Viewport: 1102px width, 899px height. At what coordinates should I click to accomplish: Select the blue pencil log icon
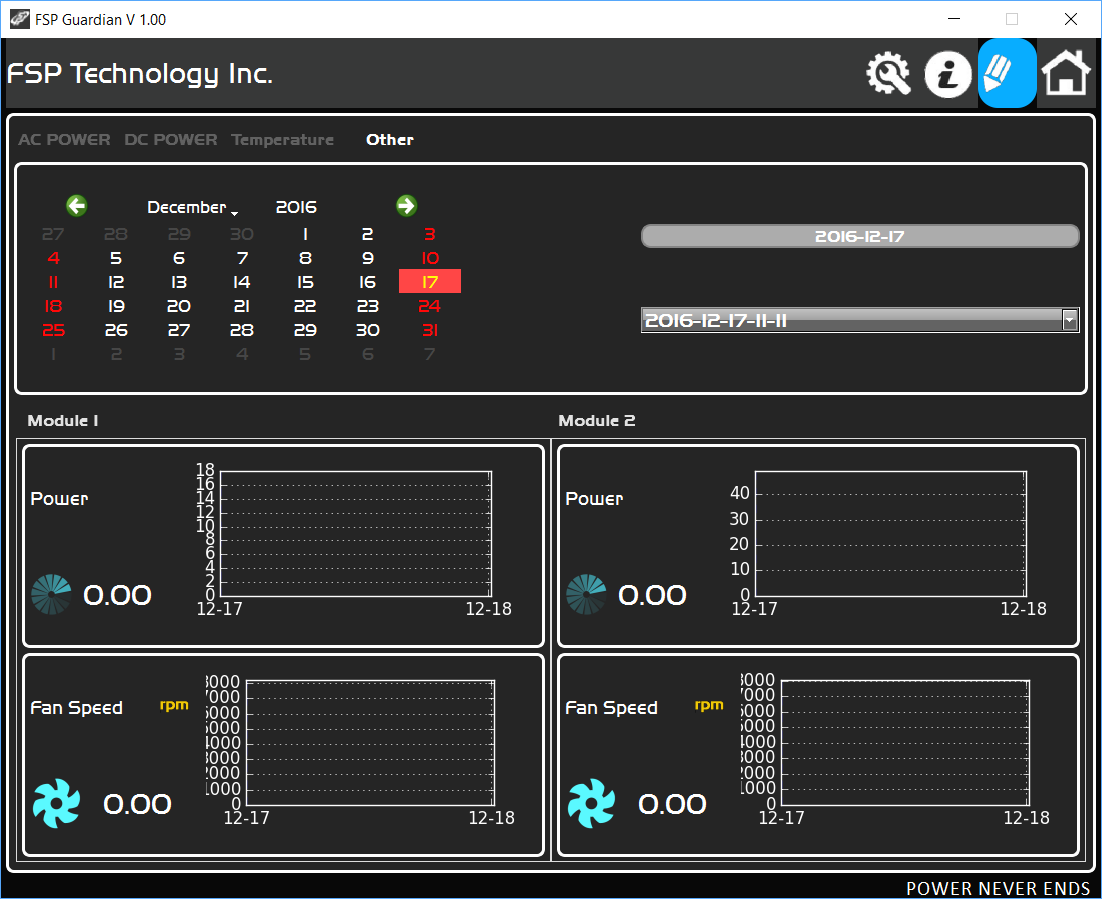point(1006,73)
